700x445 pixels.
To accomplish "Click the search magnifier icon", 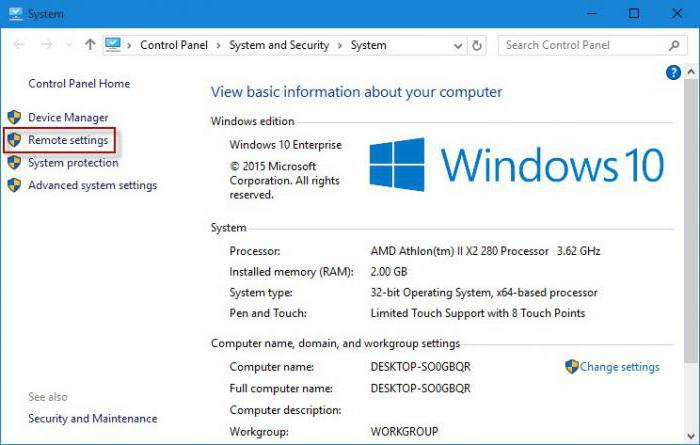I will coord(674,45).
